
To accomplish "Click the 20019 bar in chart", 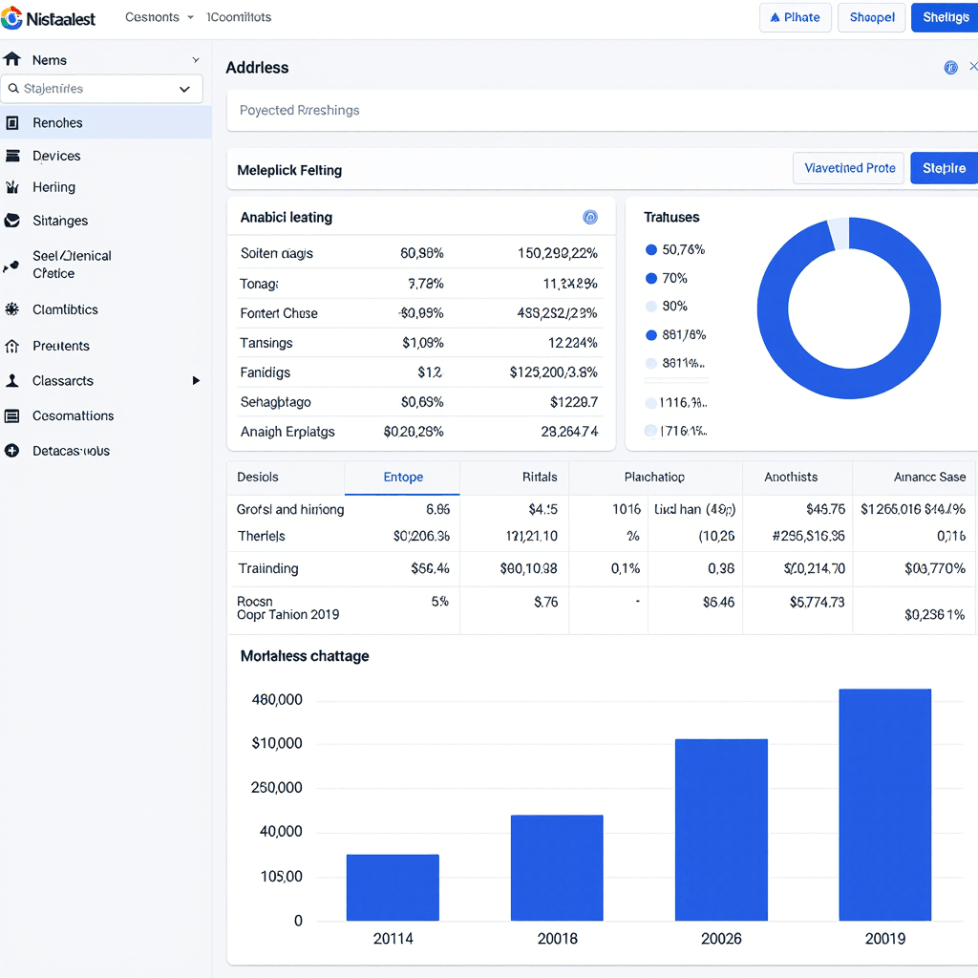I will (884, 804).
